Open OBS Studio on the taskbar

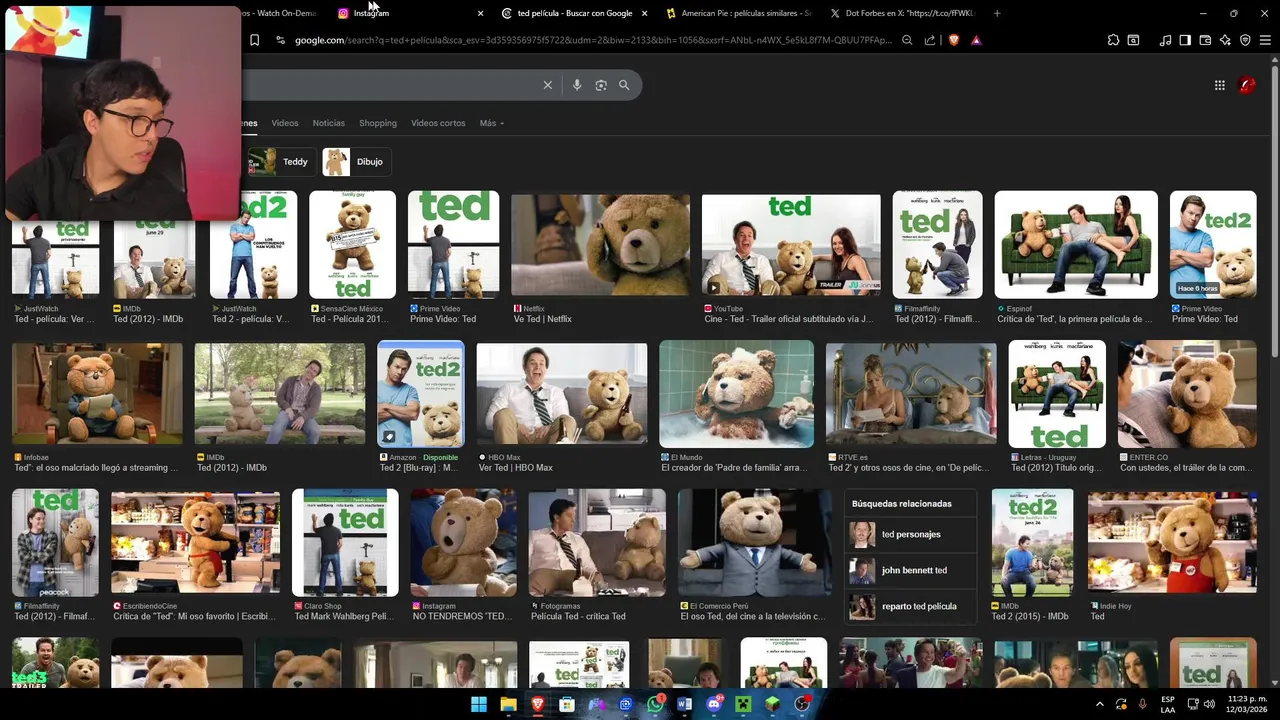point(802,704)
